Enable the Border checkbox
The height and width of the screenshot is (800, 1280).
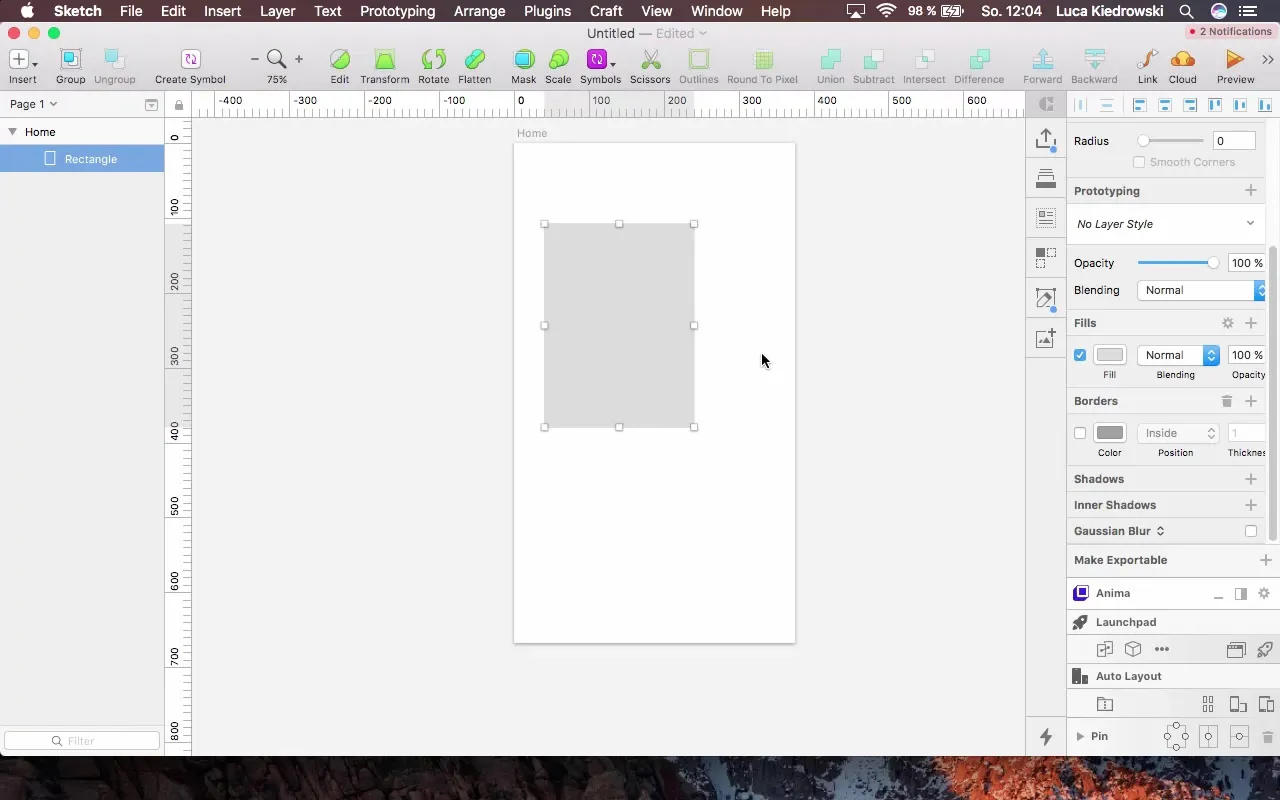coord(1080,433)
